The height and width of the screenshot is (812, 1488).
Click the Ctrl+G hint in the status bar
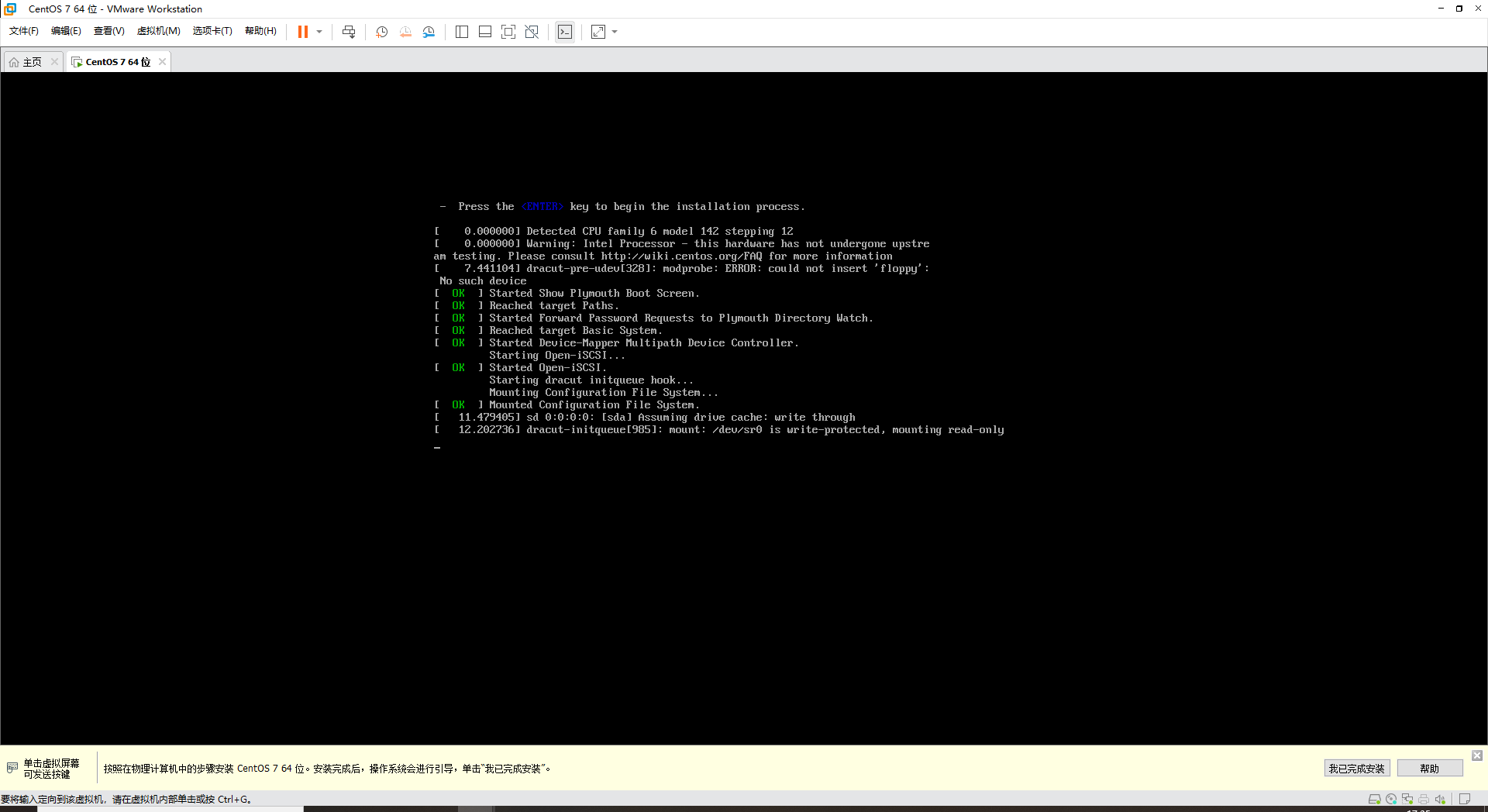click(x=233, y=800)
